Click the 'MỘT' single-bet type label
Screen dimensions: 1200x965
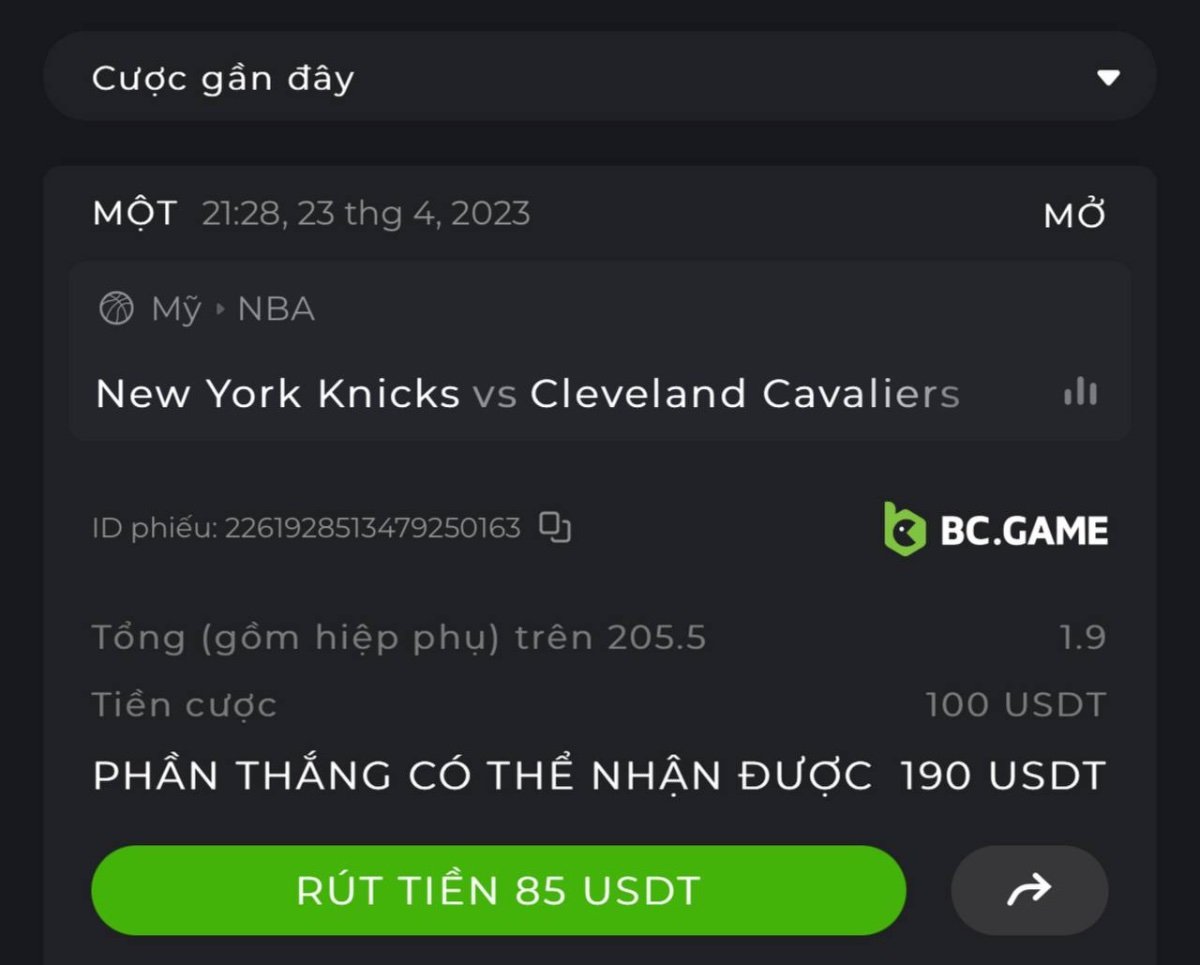135,213
